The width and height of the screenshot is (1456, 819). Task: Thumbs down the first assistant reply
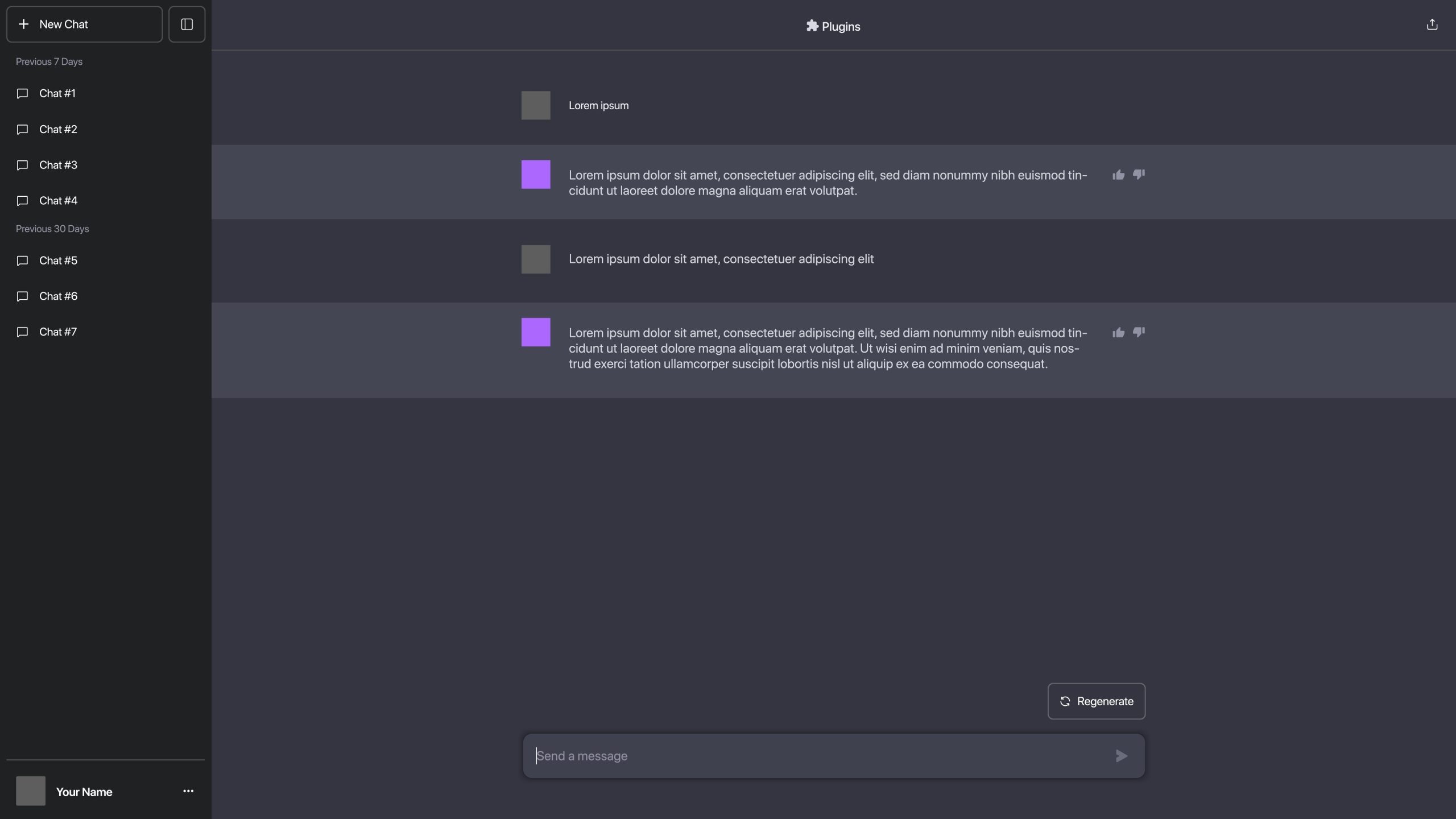click(1139, 175)
